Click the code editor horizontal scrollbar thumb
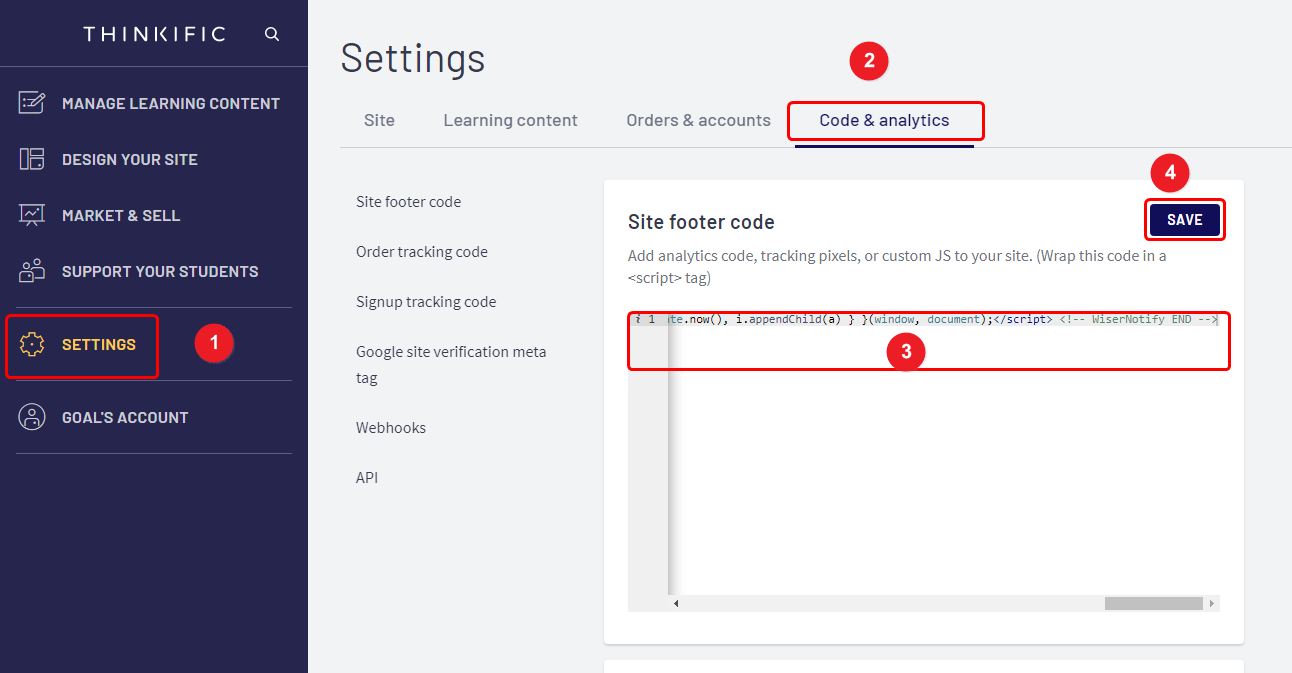Viewport: 1292px width, 673px height. [1153, 603]
